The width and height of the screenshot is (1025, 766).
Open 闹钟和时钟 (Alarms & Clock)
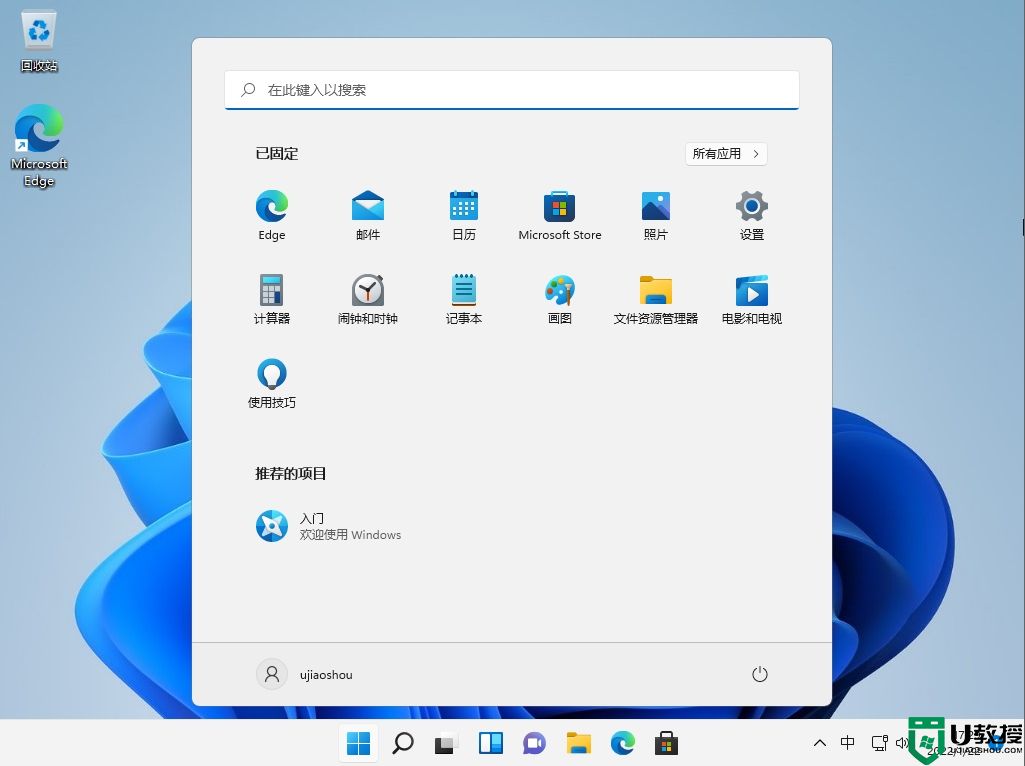pyautogui.click(x=367, y=297)
